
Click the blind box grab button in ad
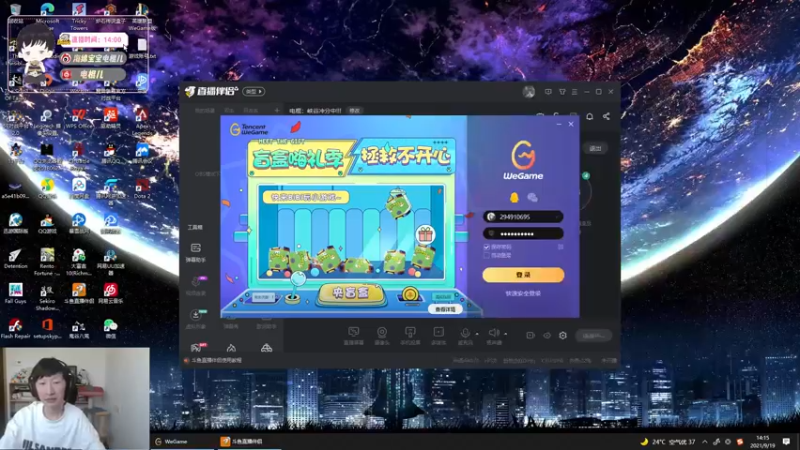click(351, 293)
